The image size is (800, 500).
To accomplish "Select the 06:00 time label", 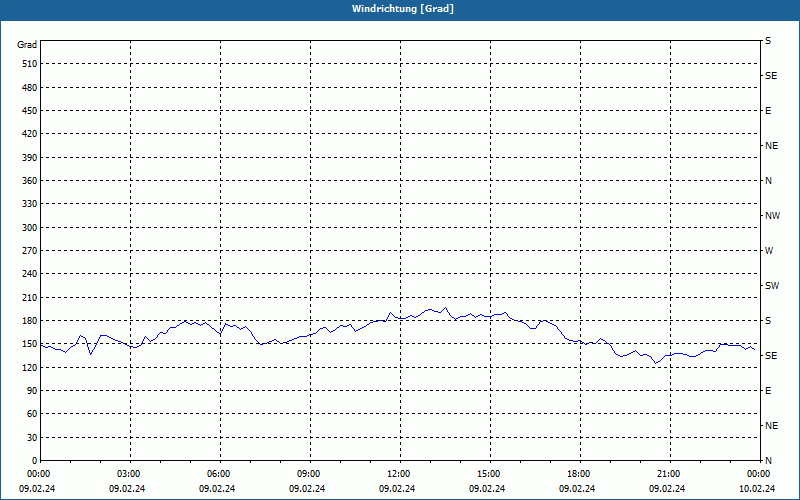I will 220,474.
